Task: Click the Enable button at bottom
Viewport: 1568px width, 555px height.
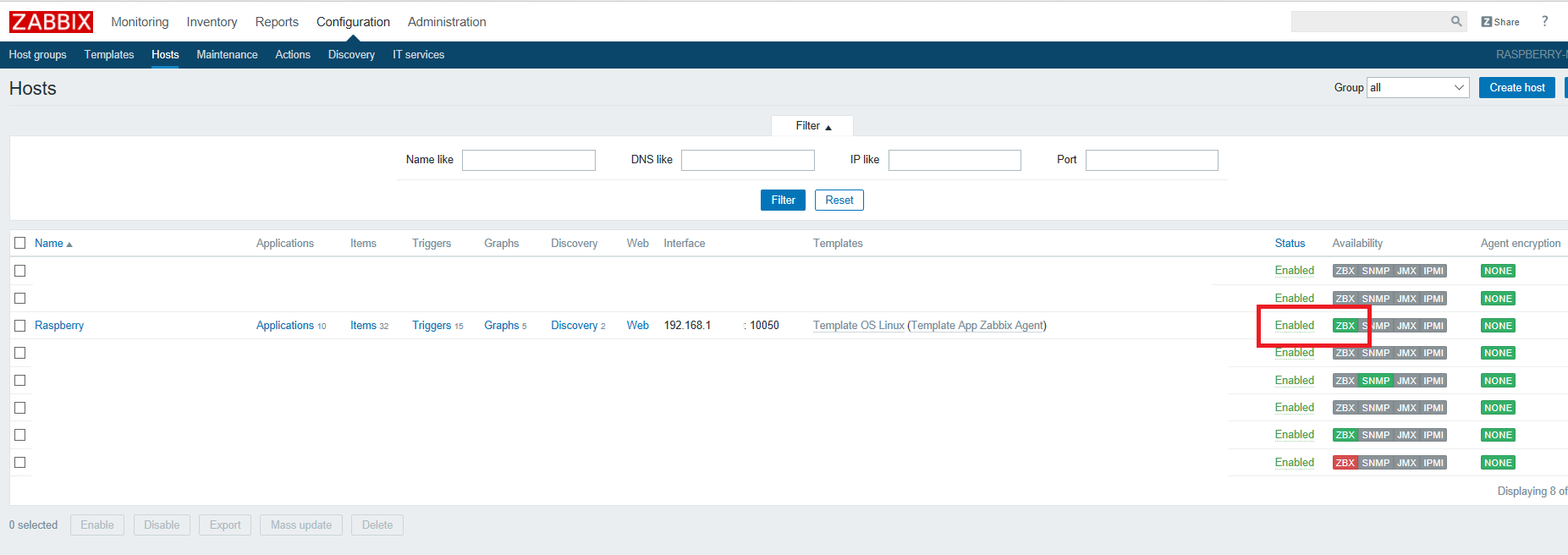Action: click(97, 525)
